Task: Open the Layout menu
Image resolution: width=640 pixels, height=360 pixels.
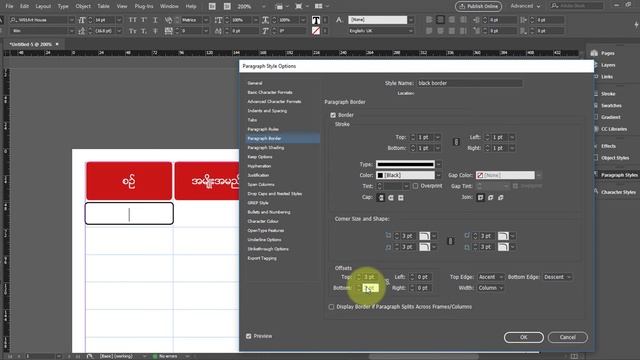Action: coord(43,7)
